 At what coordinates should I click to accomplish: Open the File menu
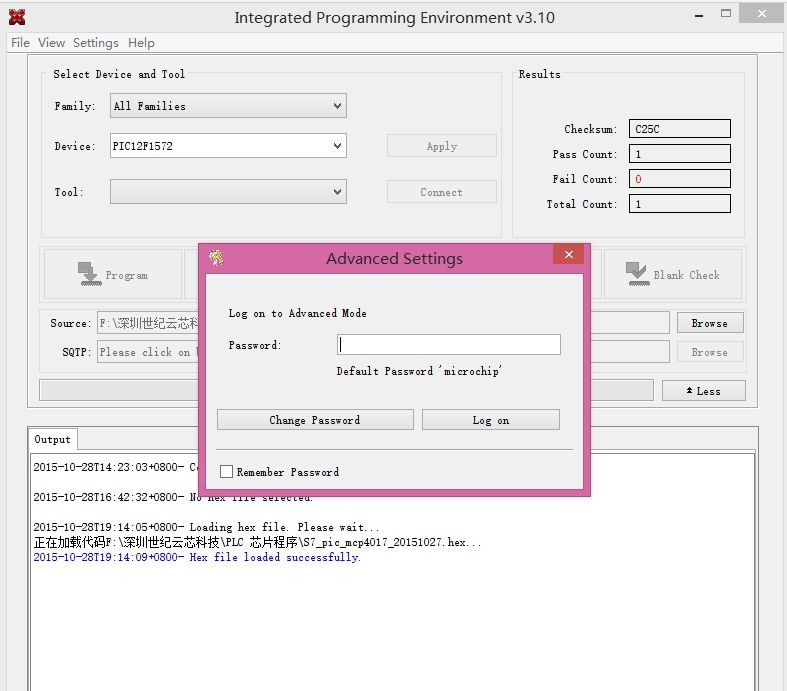click(20, 43)
